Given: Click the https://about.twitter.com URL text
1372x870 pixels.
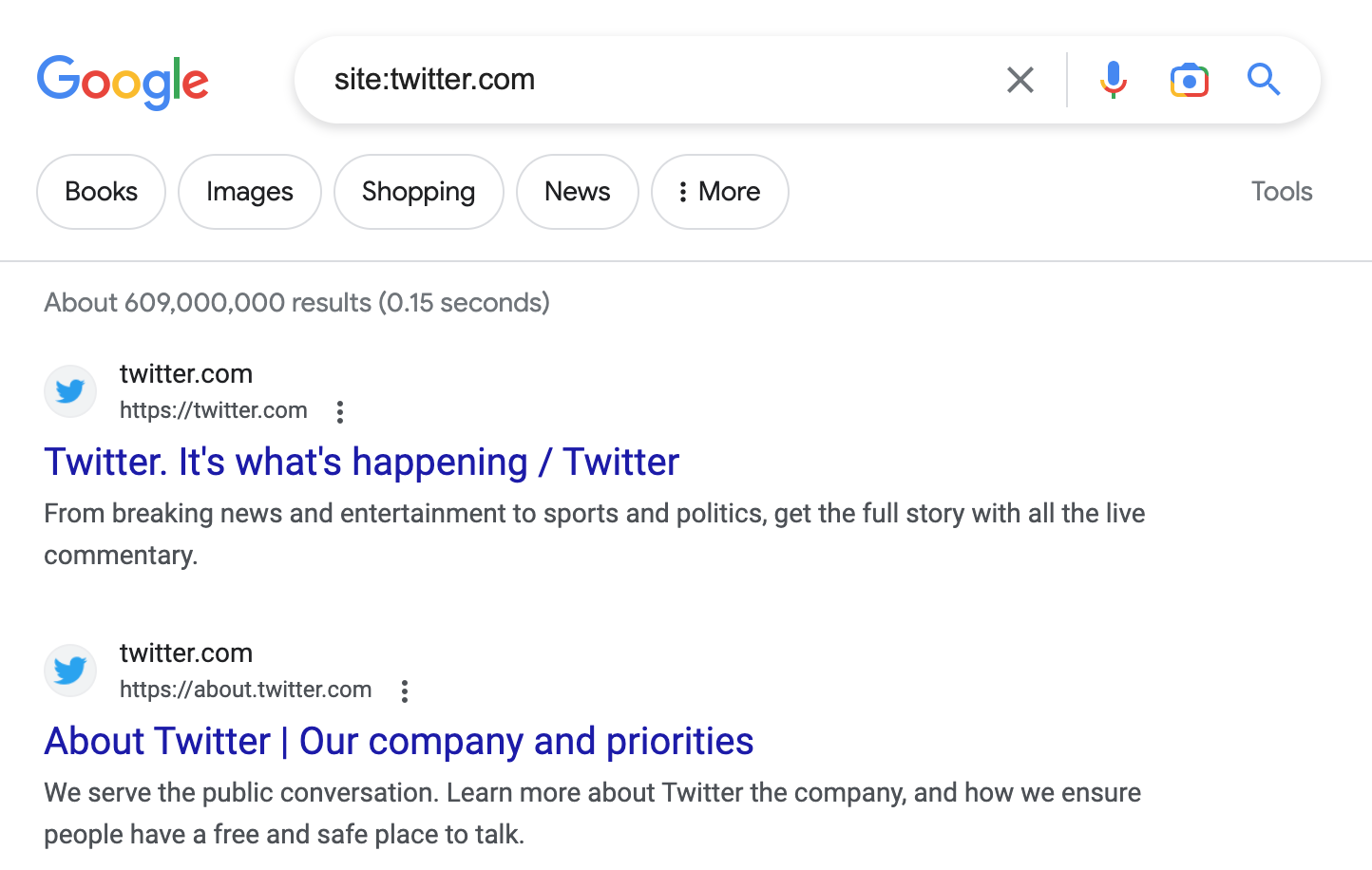Looking at the screenshot, I should point(245,690).
